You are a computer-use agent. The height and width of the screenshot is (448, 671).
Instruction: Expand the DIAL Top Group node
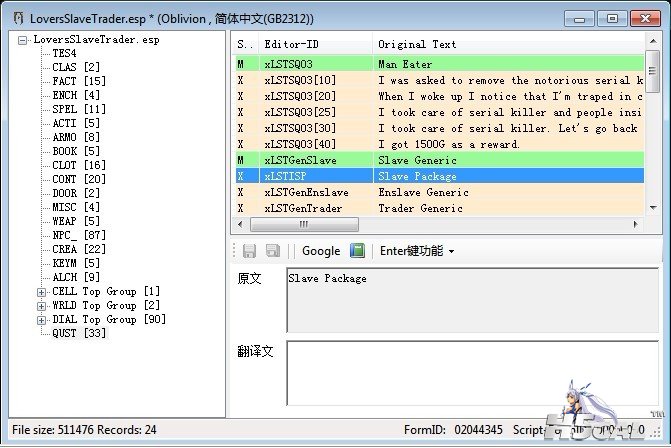pyautogui.click(x=41, y=319)
